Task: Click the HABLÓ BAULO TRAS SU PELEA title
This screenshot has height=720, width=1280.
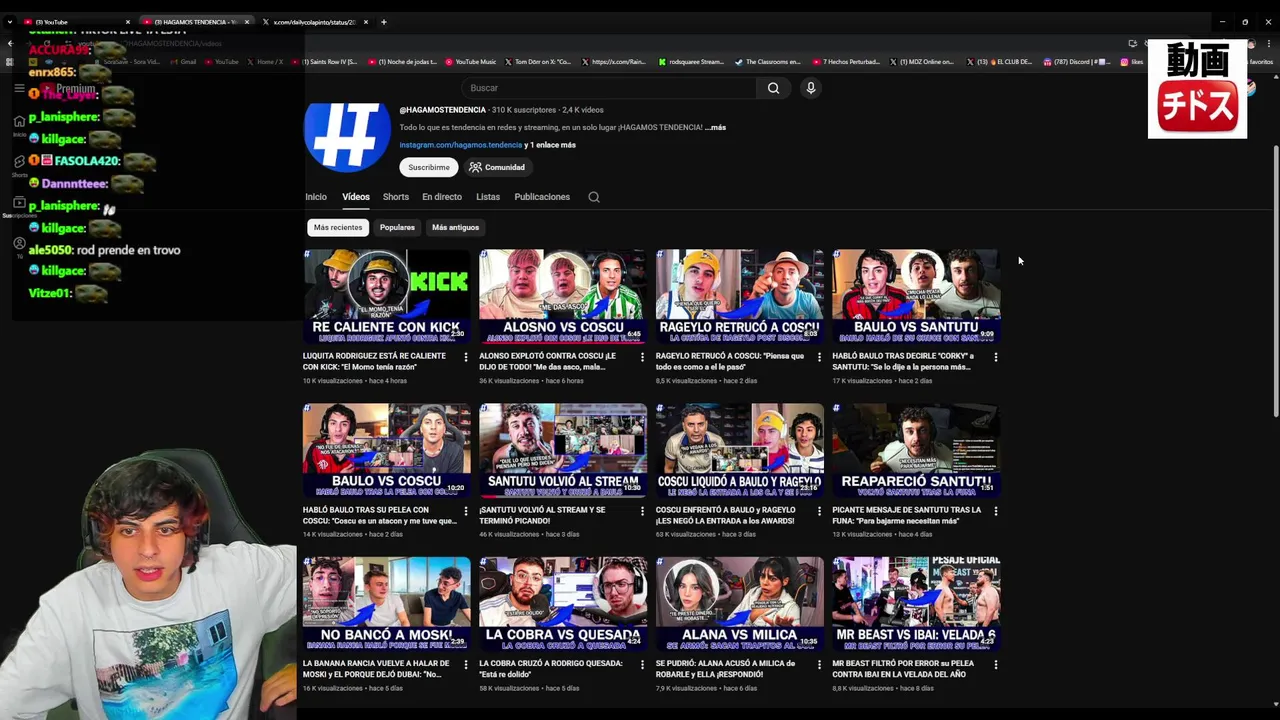Action: pos(378,515)
